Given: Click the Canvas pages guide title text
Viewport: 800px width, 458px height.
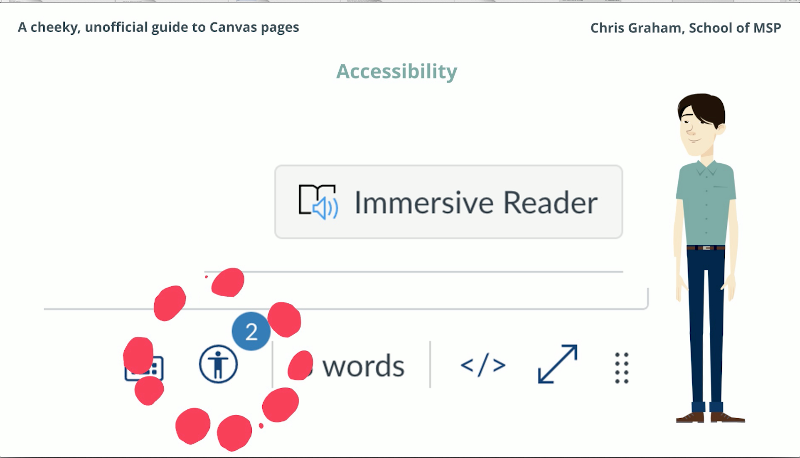Looking at the screenshot, I should [x=158, y=27].
